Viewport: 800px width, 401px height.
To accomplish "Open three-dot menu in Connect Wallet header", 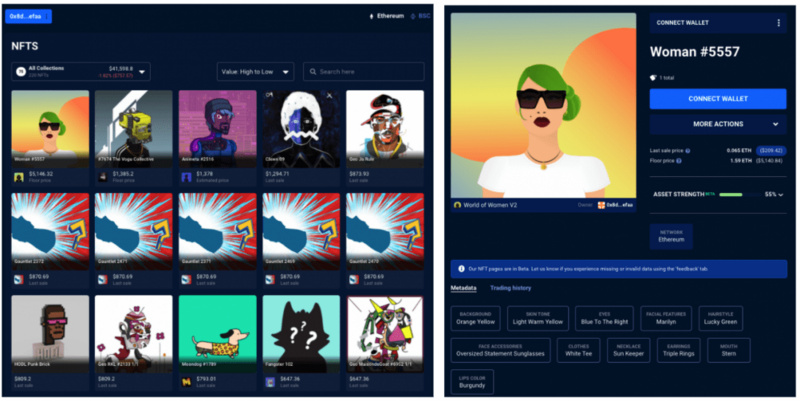I will click(x=779, y=23).
